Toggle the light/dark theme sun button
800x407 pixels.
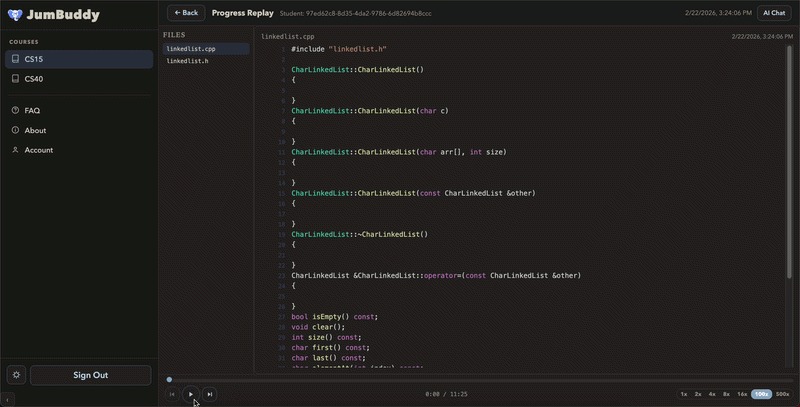[x=16, y=375]
